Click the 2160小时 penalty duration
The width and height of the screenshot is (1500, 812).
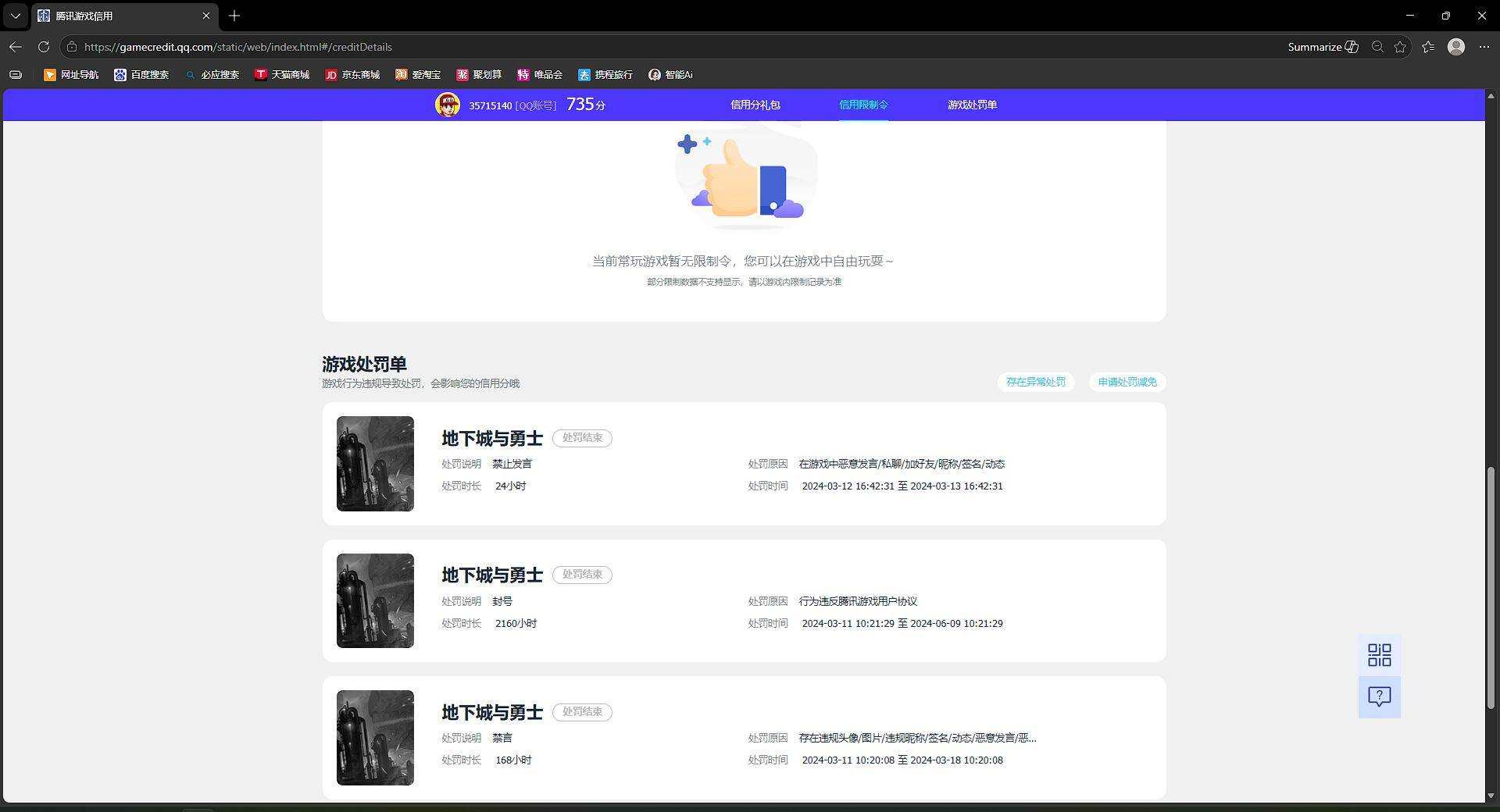[x=516, y=623]
